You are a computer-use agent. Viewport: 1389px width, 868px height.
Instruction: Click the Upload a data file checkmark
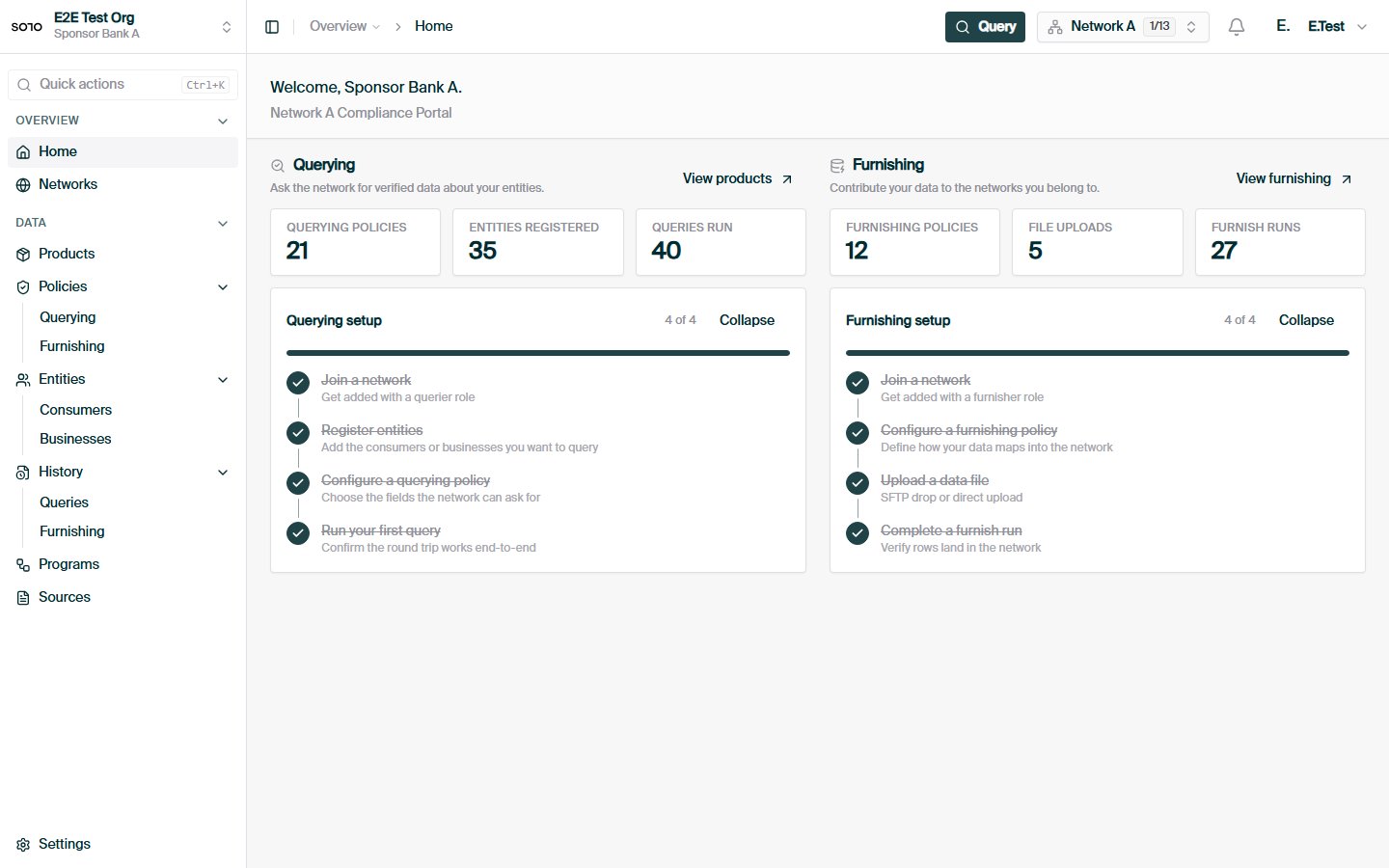[858, 483]
